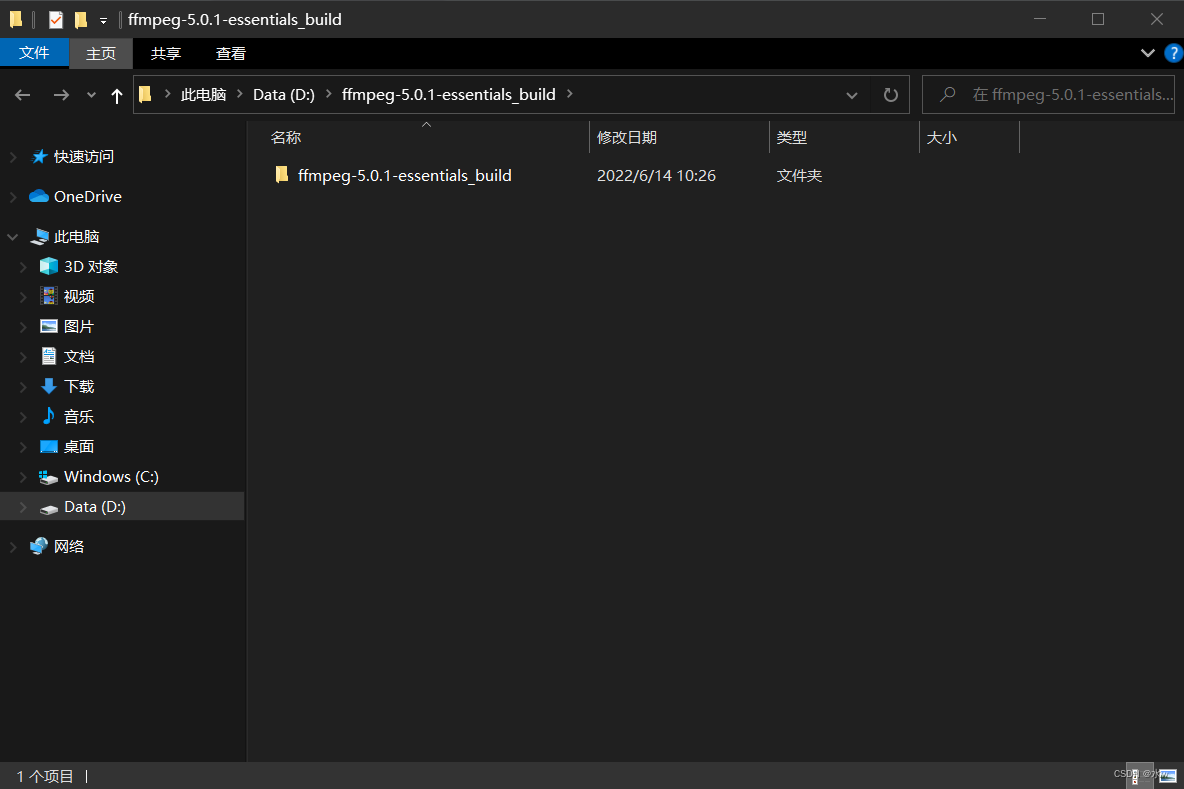This screenshot has width=1184, height=789.
Task: Switch to the 主页 ribbon tab
Action: 100,54
